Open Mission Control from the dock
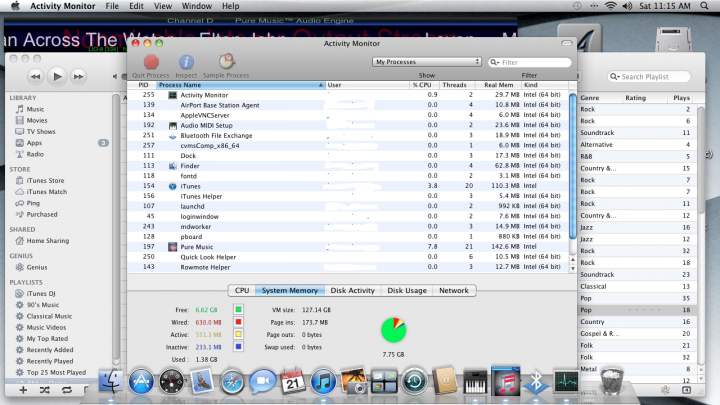Image resolution: width=720 pixels, height=405 pixels. (384, 382)
